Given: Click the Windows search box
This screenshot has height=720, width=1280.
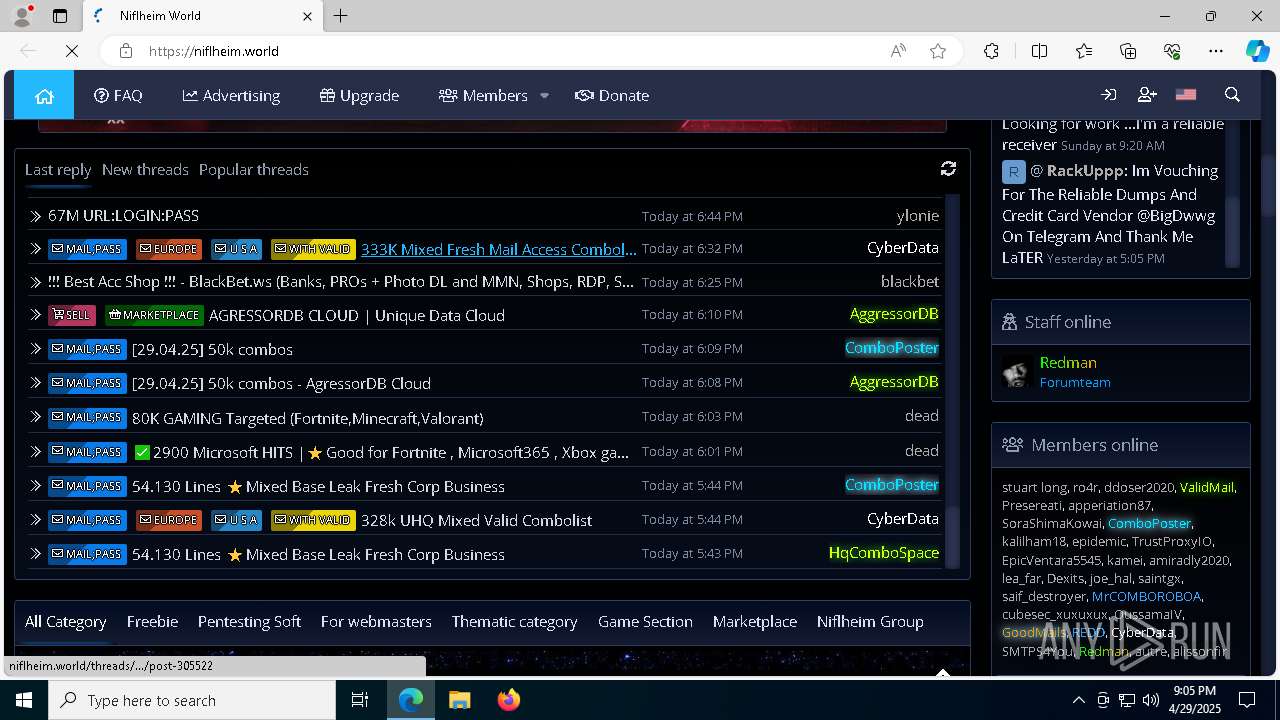Looking at the screenshot, I should pos(192,700).
